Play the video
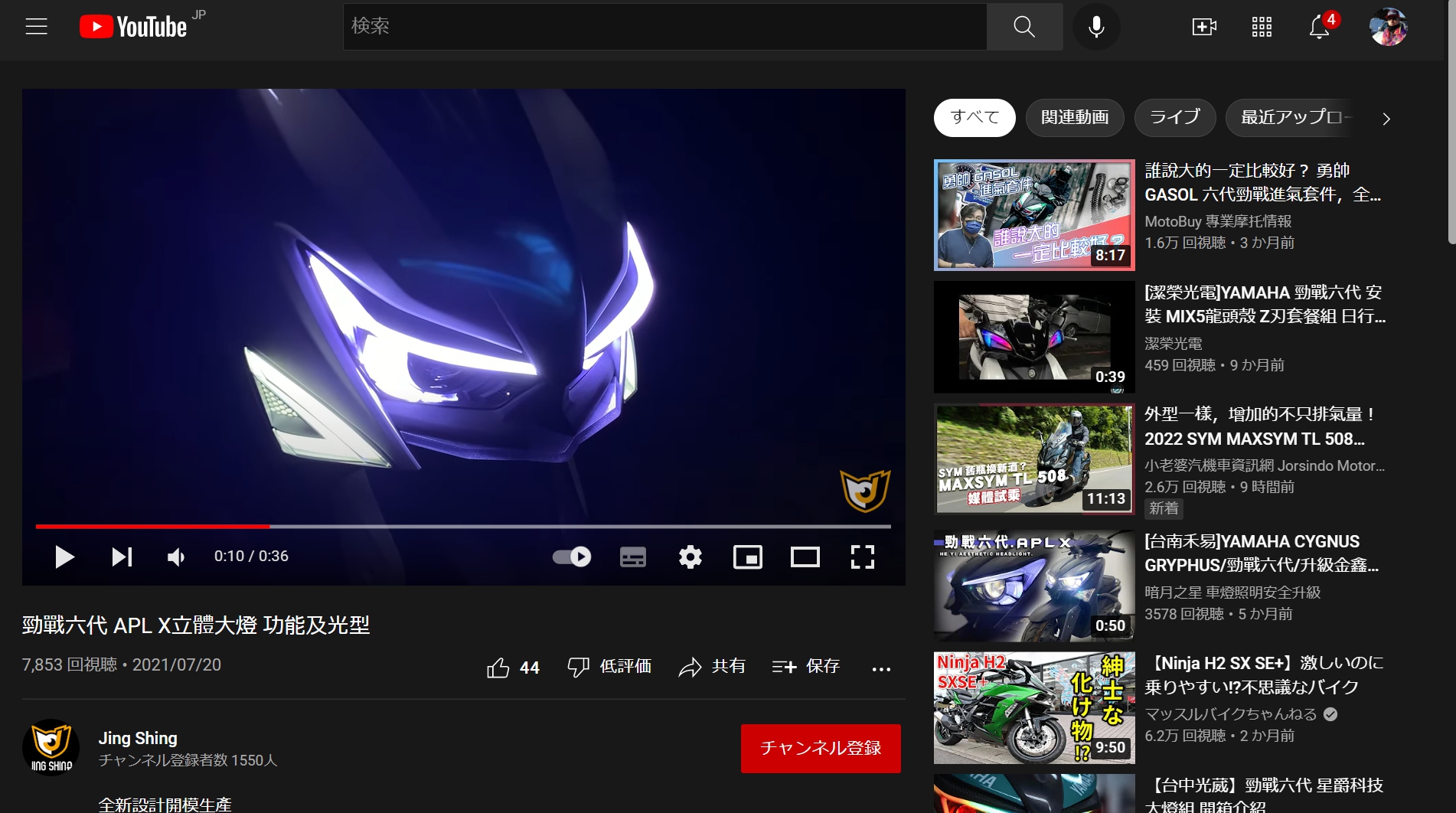 point(64,557)
